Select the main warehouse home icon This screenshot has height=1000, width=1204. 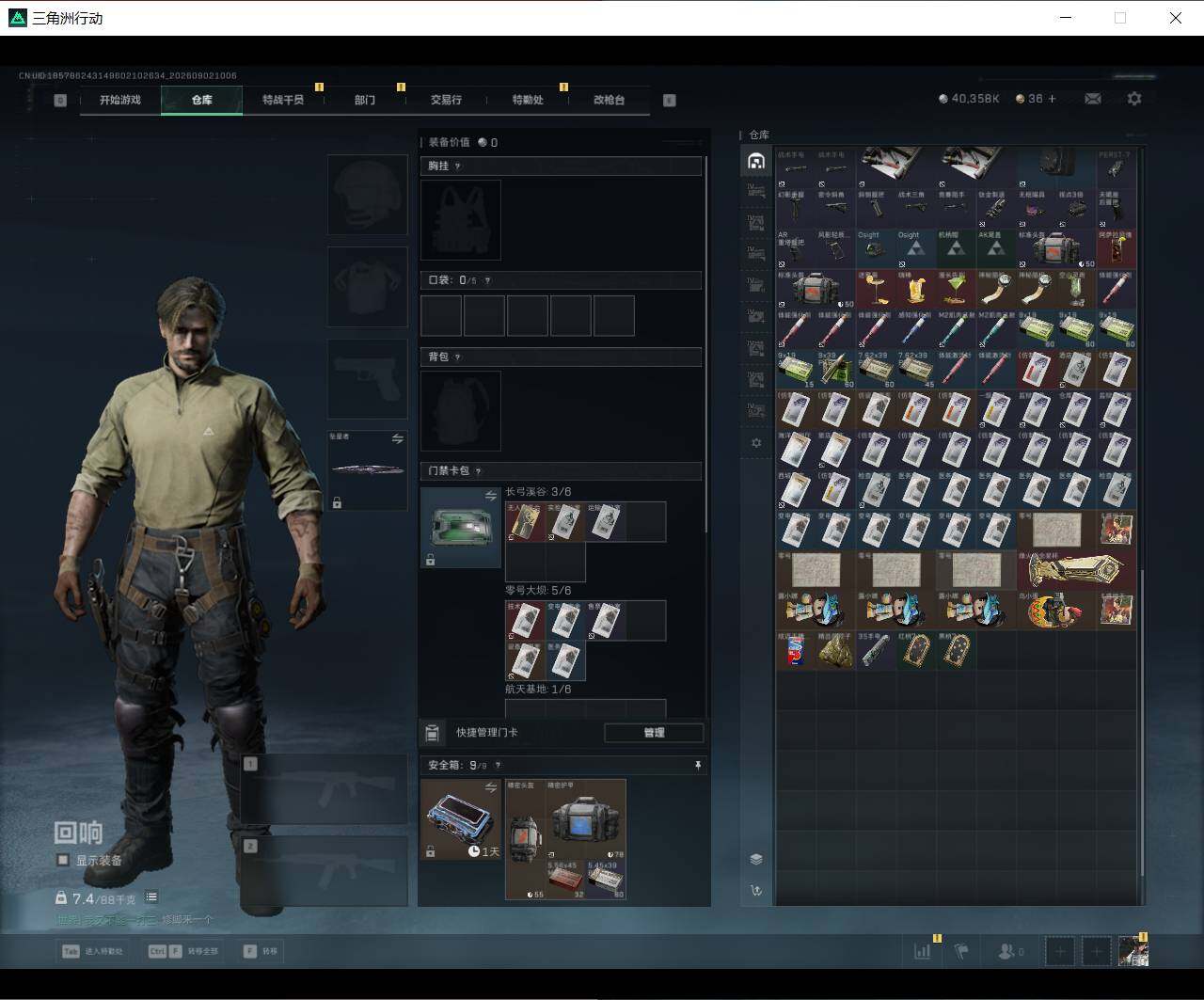[x=756, y=161]
